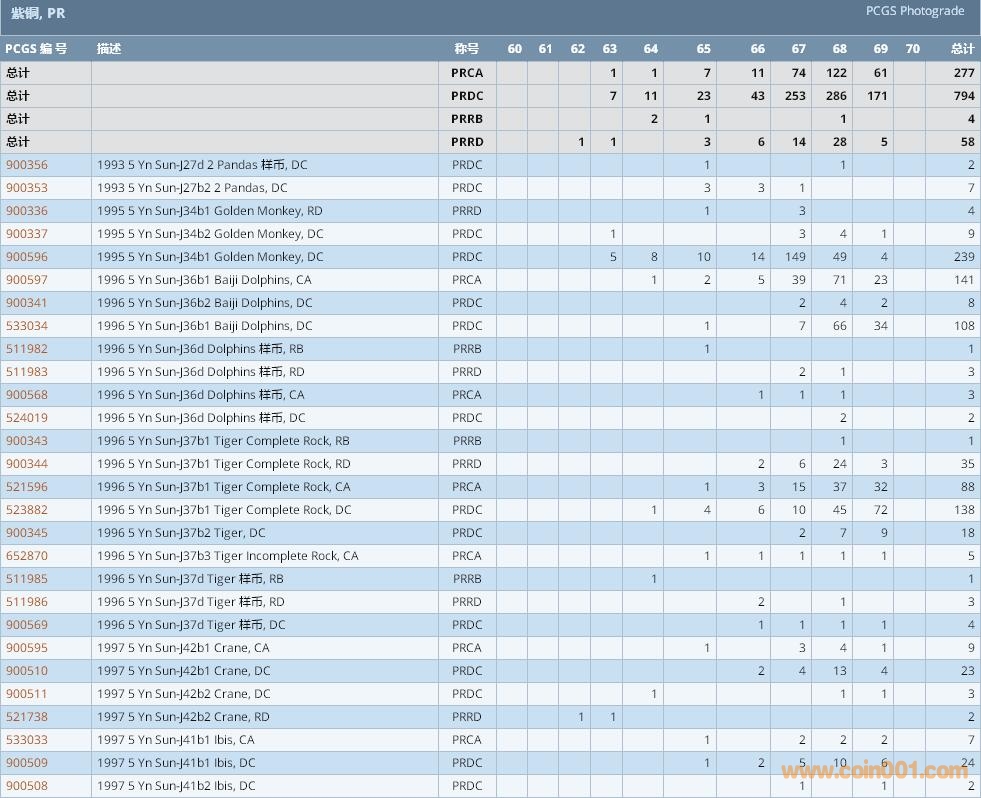
Task: Click the 511982 Dolphins RB link
Action: tap(27, 349)
